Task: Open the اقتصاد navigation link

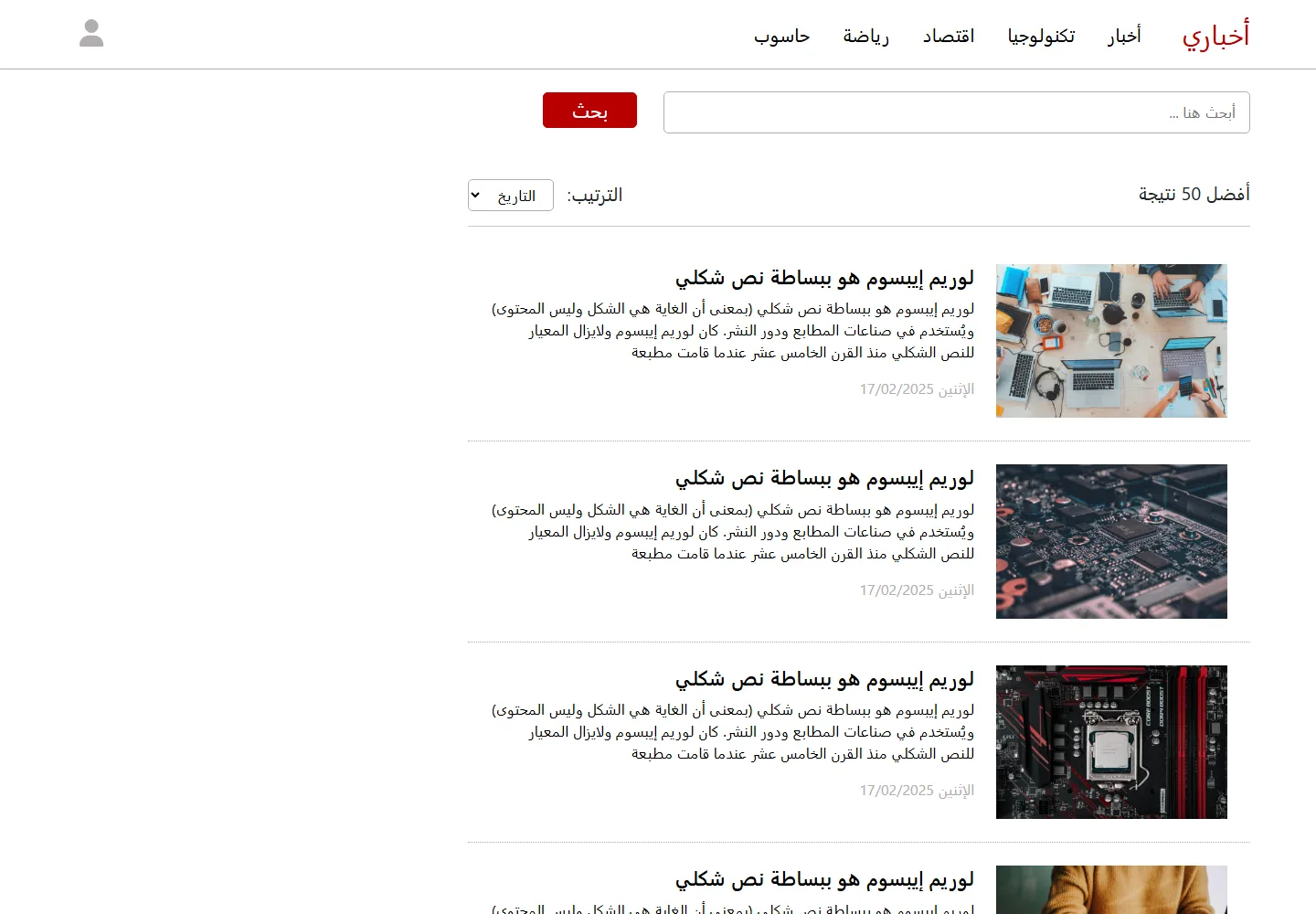Action: point(949,36)
